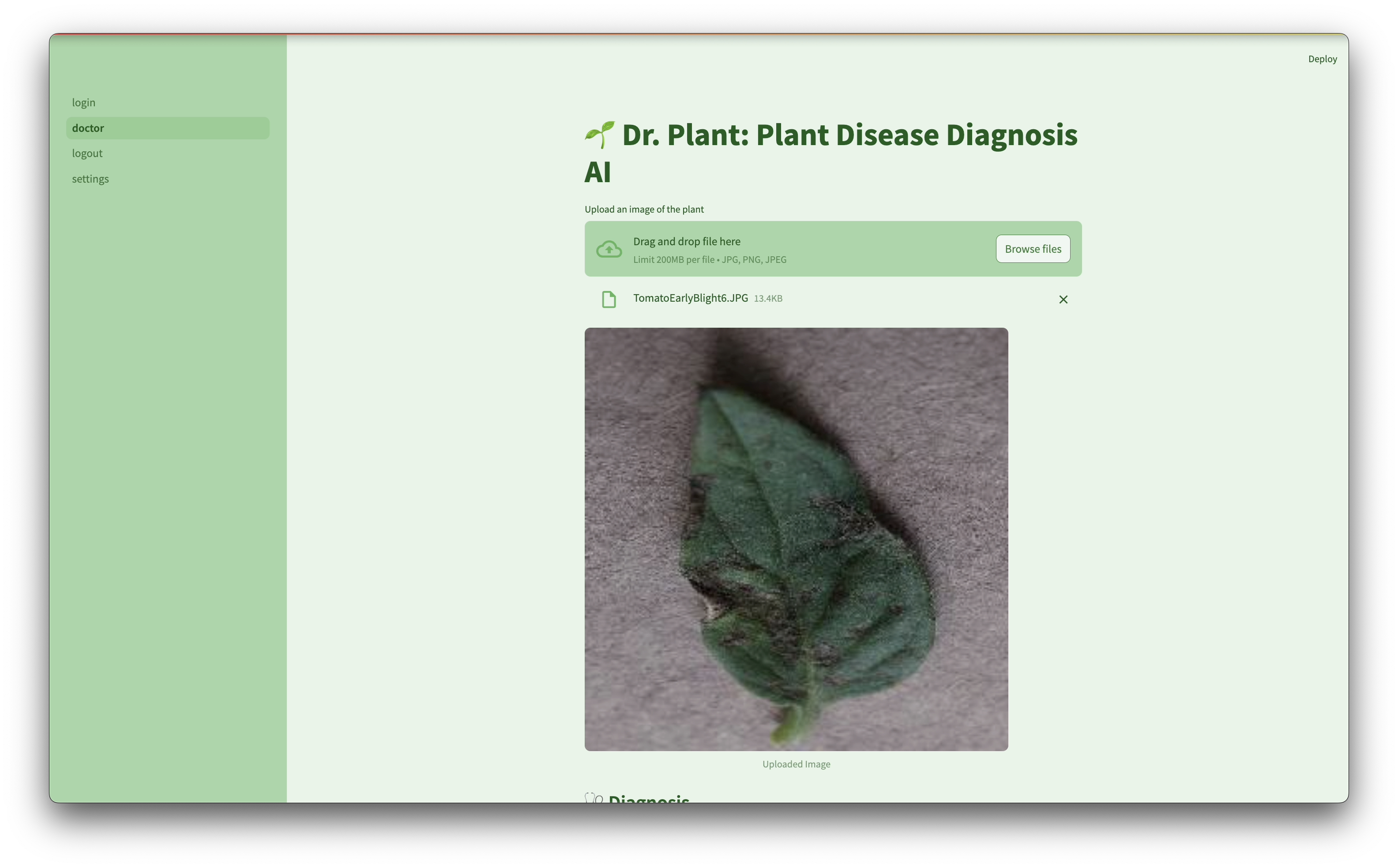This screenshot has width=1398, height=868.
Task: Click the Deploy button
Action: tap(1322, 59)
